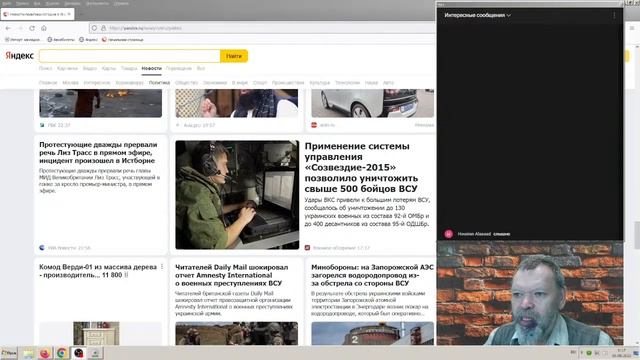Switch to the Товары tab
The image size is (640, 360).
coord(129,69)
